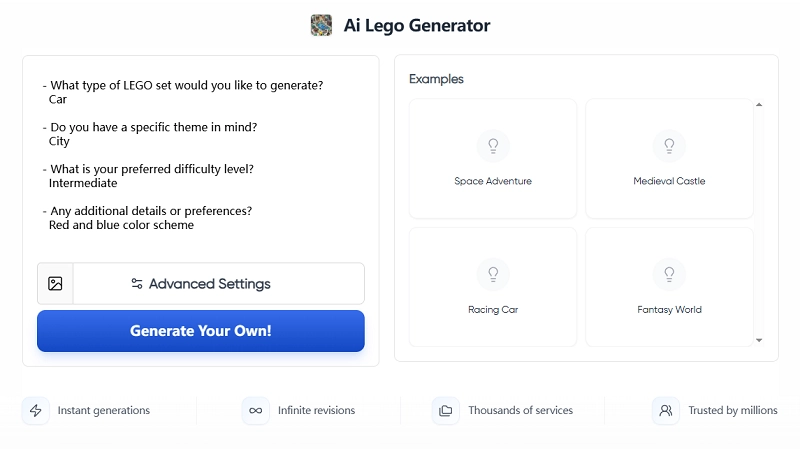Click the examples scrollbar up arrow

(x=759, y=105)
